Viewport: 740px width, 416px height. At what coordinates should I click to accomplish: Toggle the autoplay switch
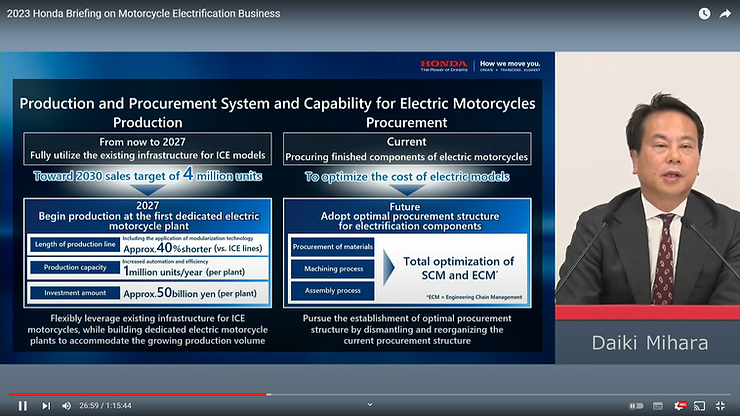pyautogui.click(x=636, y=406)
